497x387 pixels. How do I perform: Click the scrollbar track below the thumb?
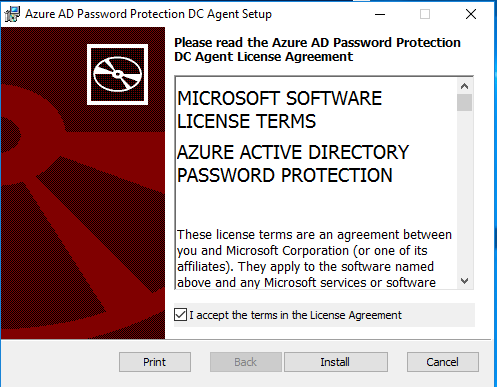[x=464, y=192]
